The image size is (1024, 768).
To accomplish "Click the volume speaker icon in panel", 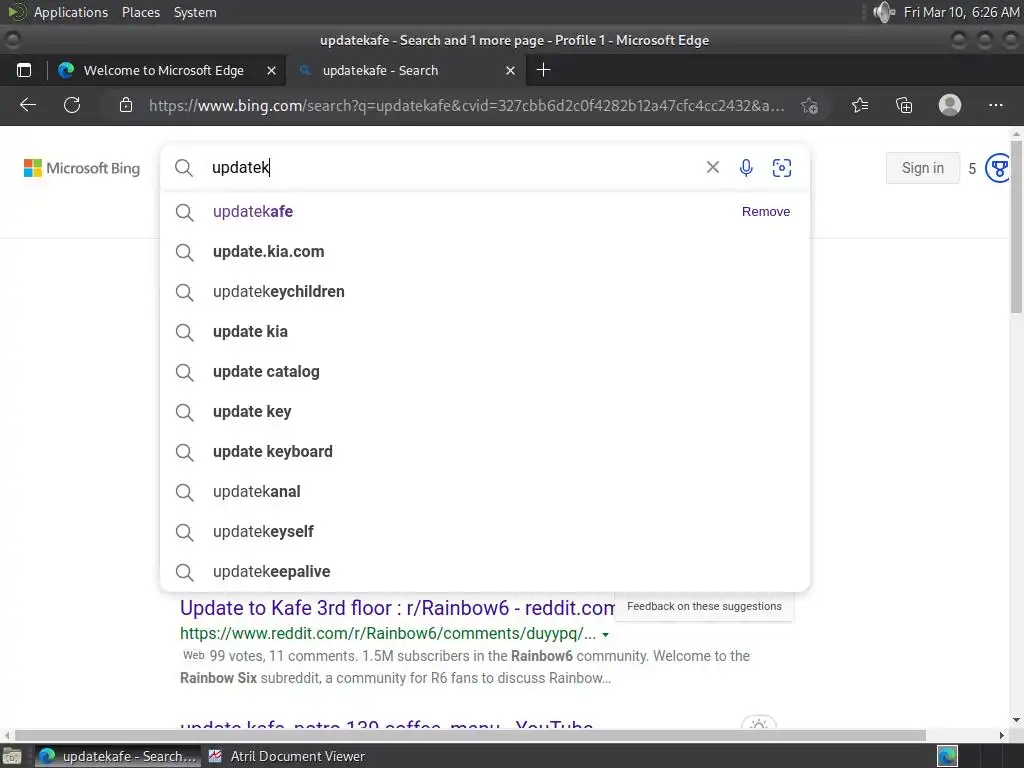I will [884, 12].
